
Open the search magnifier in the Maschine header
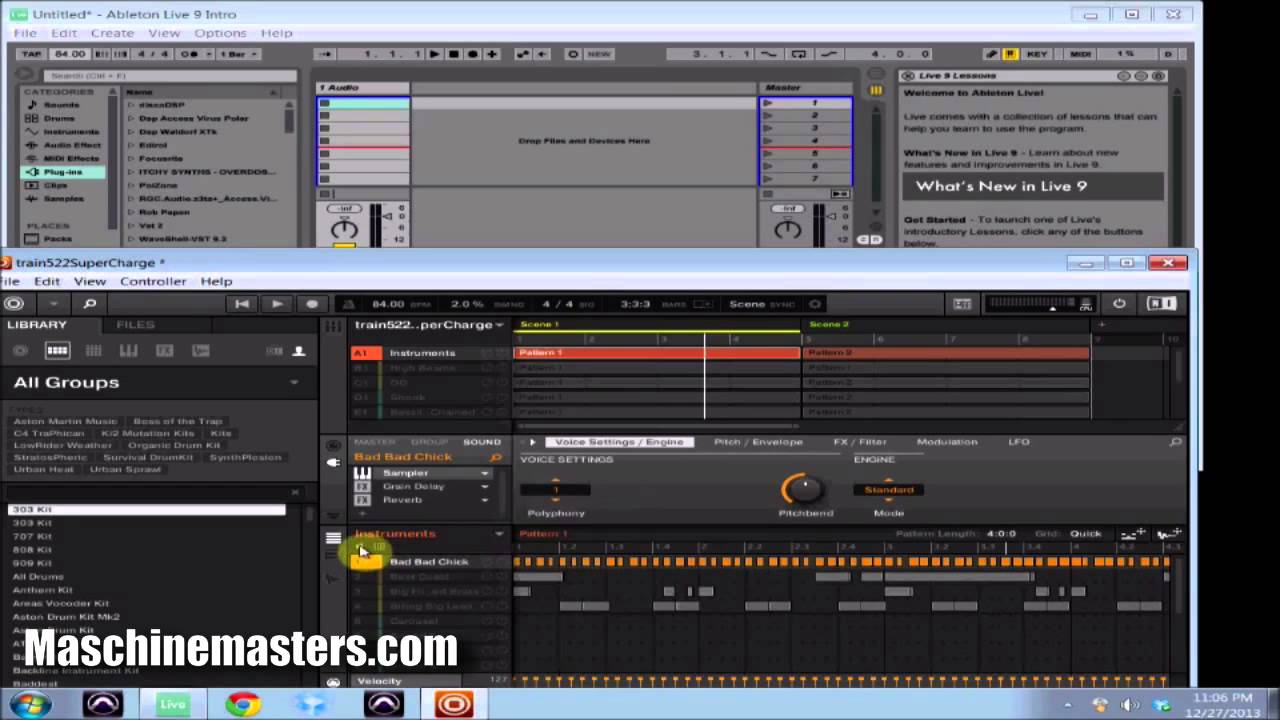click(89, 304)
